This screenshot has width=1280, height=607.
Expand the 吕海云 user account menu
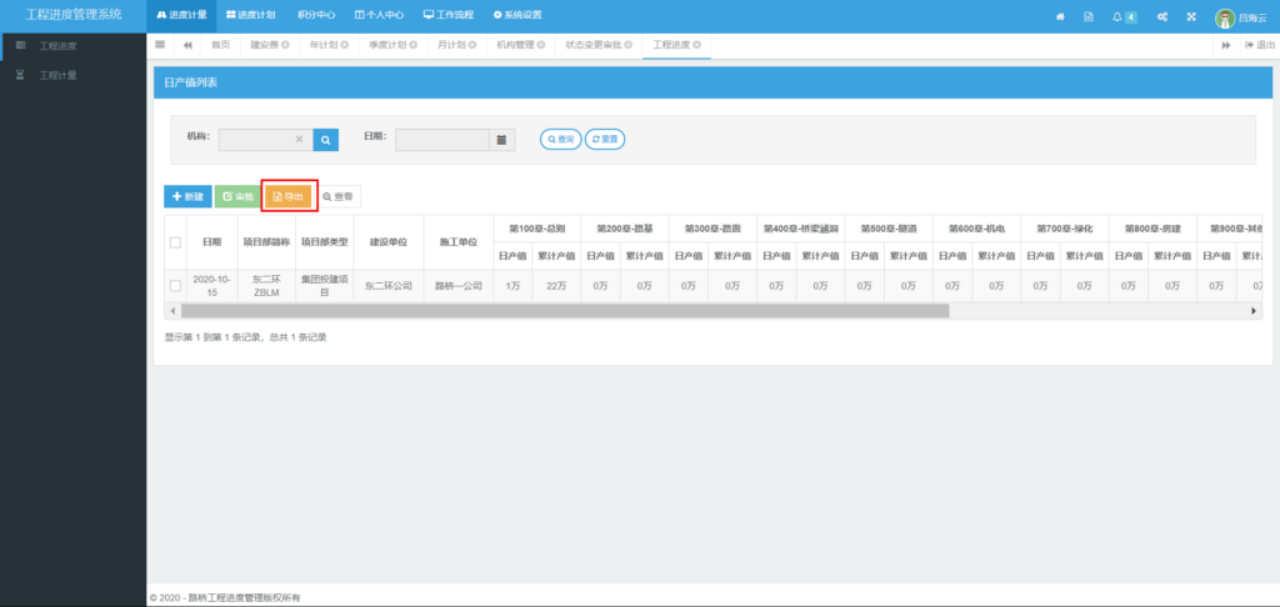point(1241,18)
